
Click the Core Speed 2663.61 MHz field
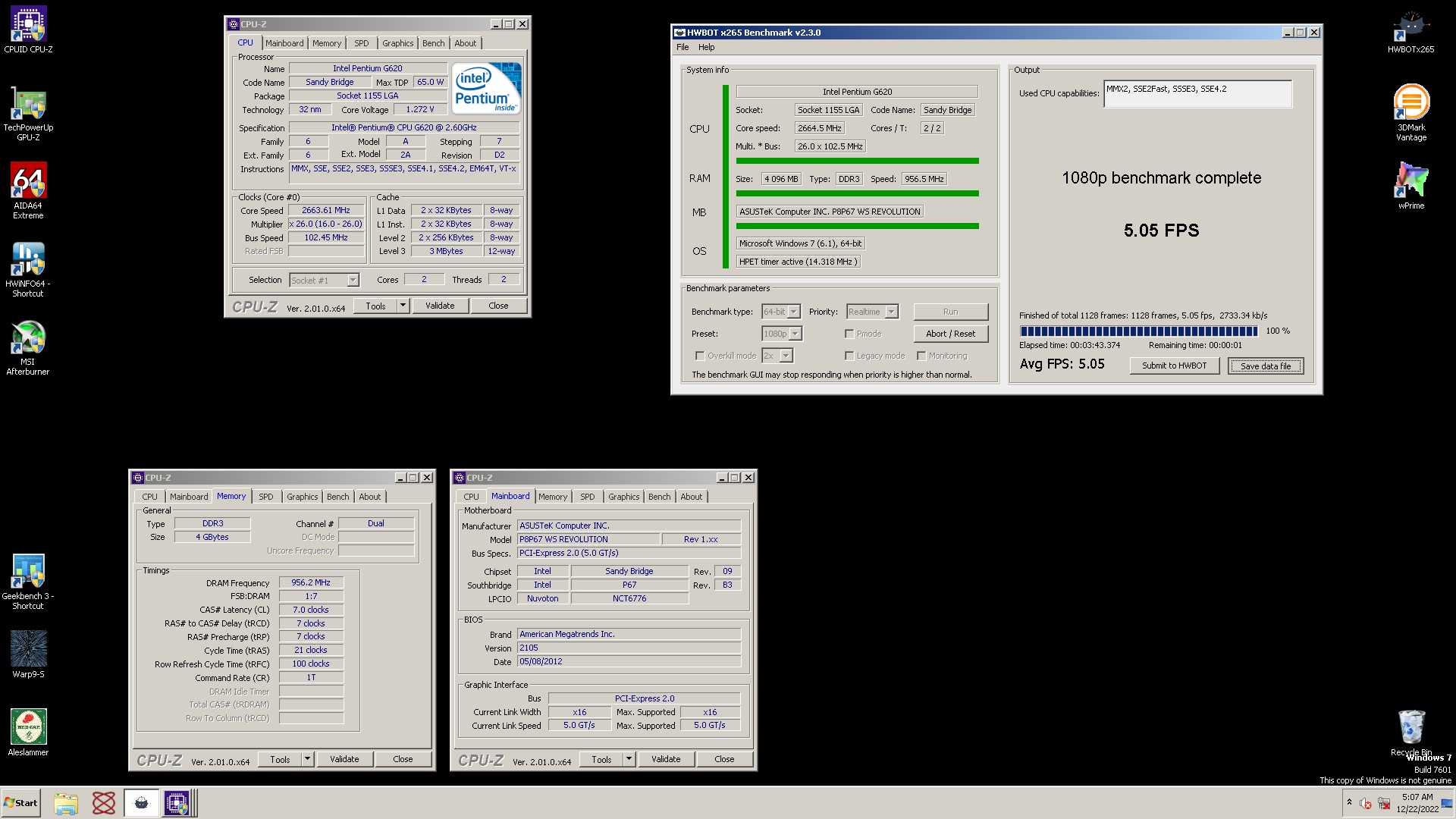(326, 211)
